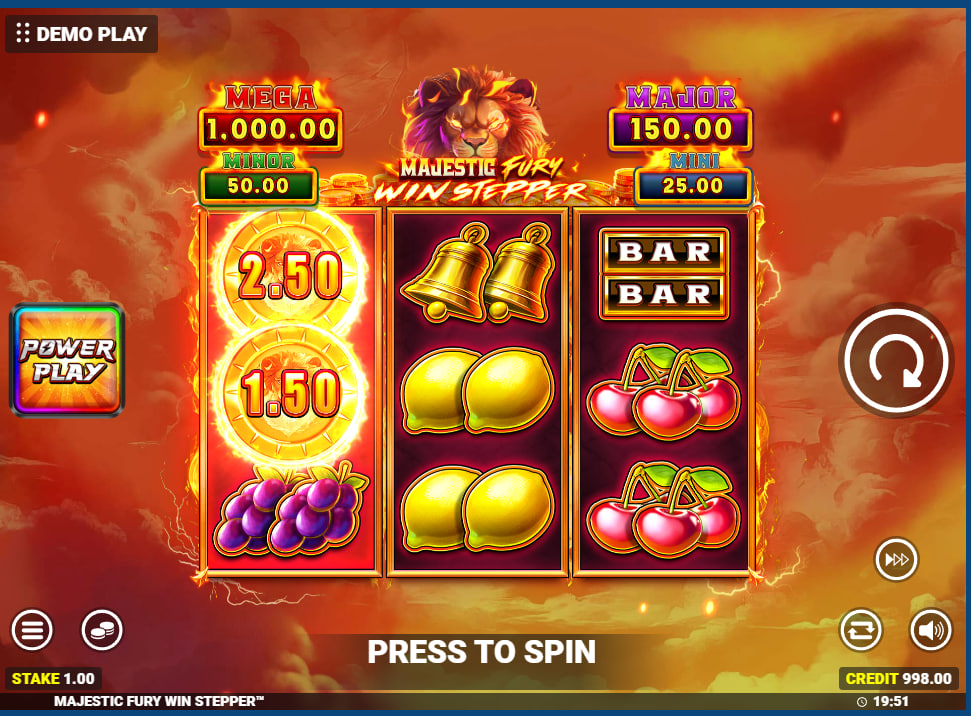Click the 1.50 fire coin symbol
This screenshot has width=971, height=716.
pyautogui.click(x=290, y=392)
